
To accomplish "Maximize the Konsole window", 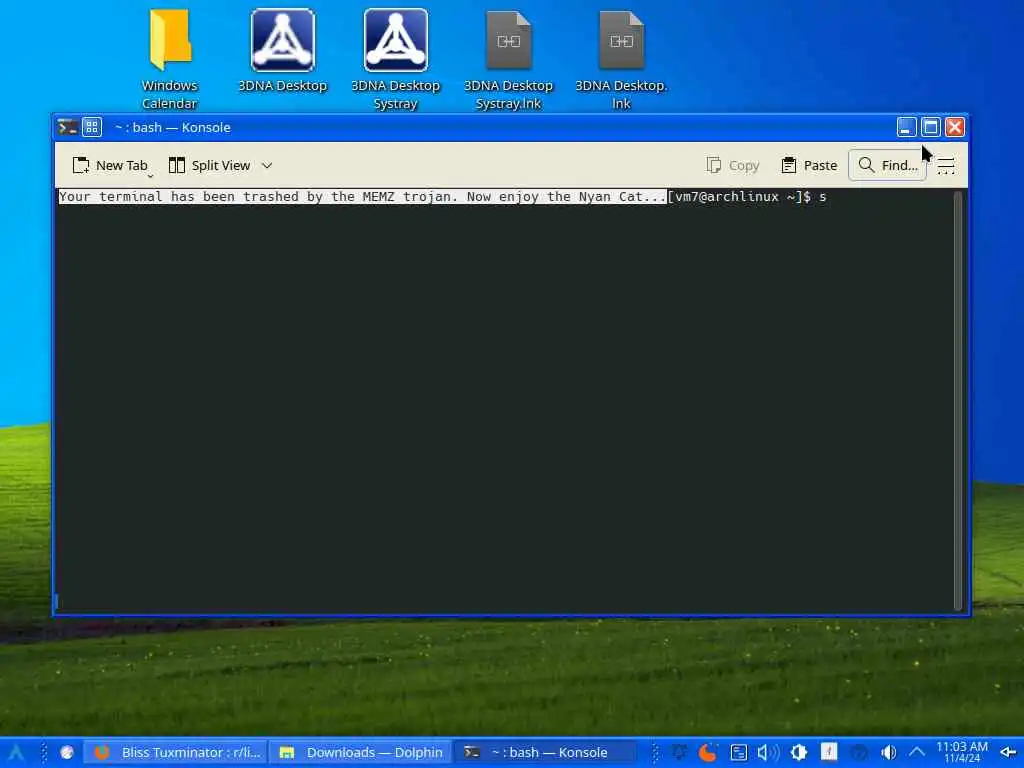I will pyautogui.click(x=931, y=127).
